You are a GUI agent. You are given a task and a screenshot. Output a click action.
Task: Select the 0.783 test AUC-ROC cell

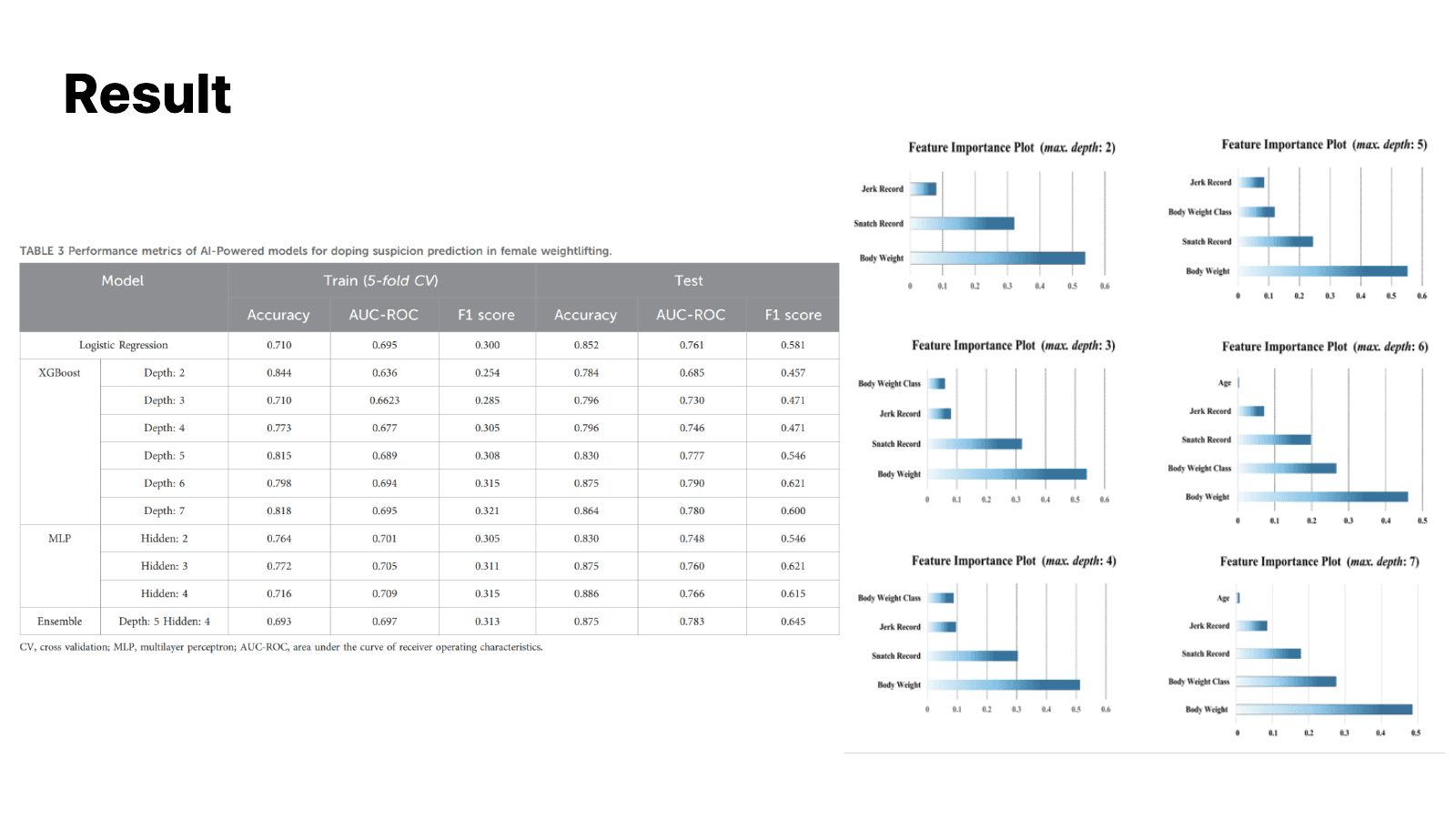(692, 622)
